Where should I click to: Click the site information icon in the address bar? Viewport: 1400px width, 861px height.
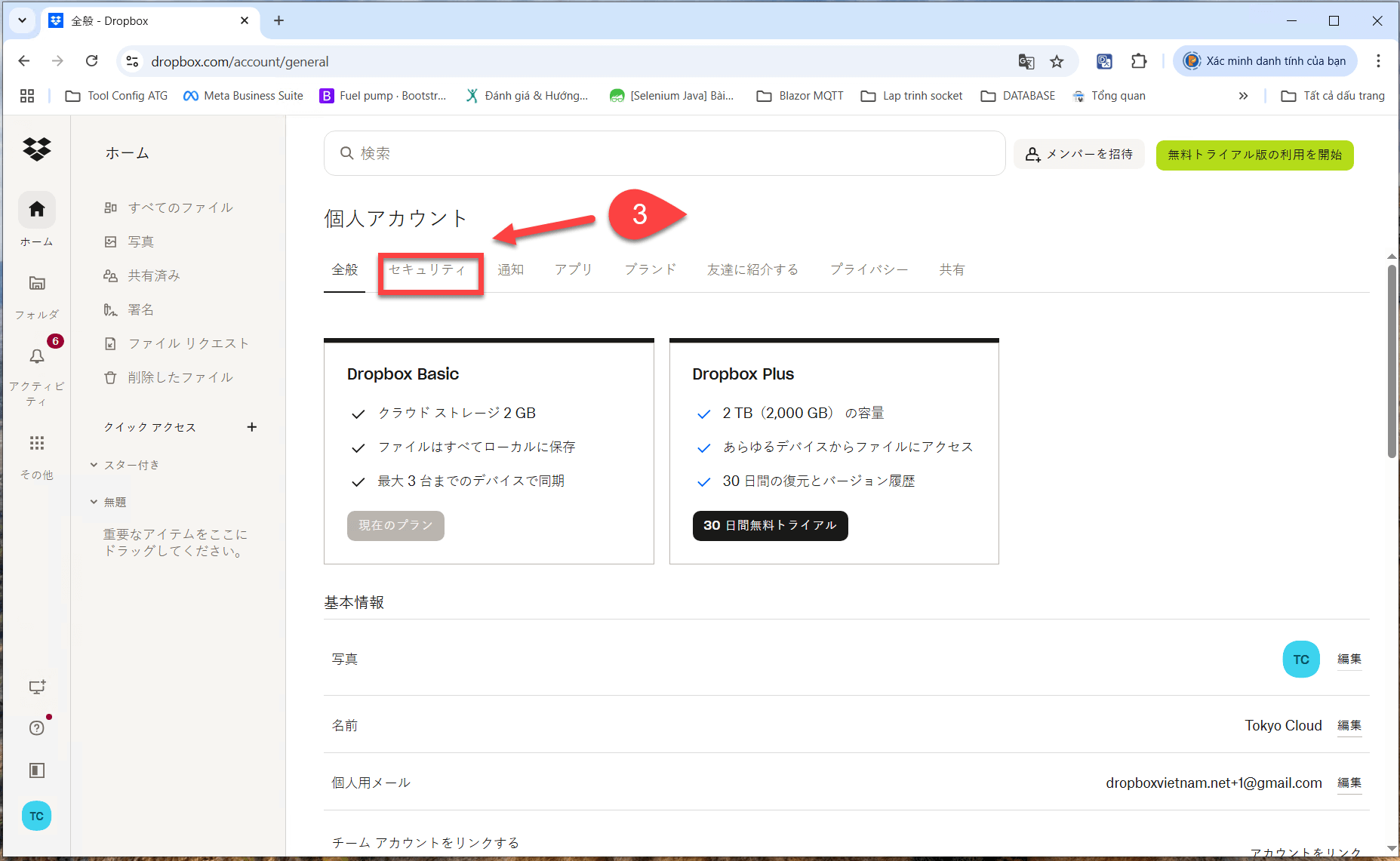point(132,61)
